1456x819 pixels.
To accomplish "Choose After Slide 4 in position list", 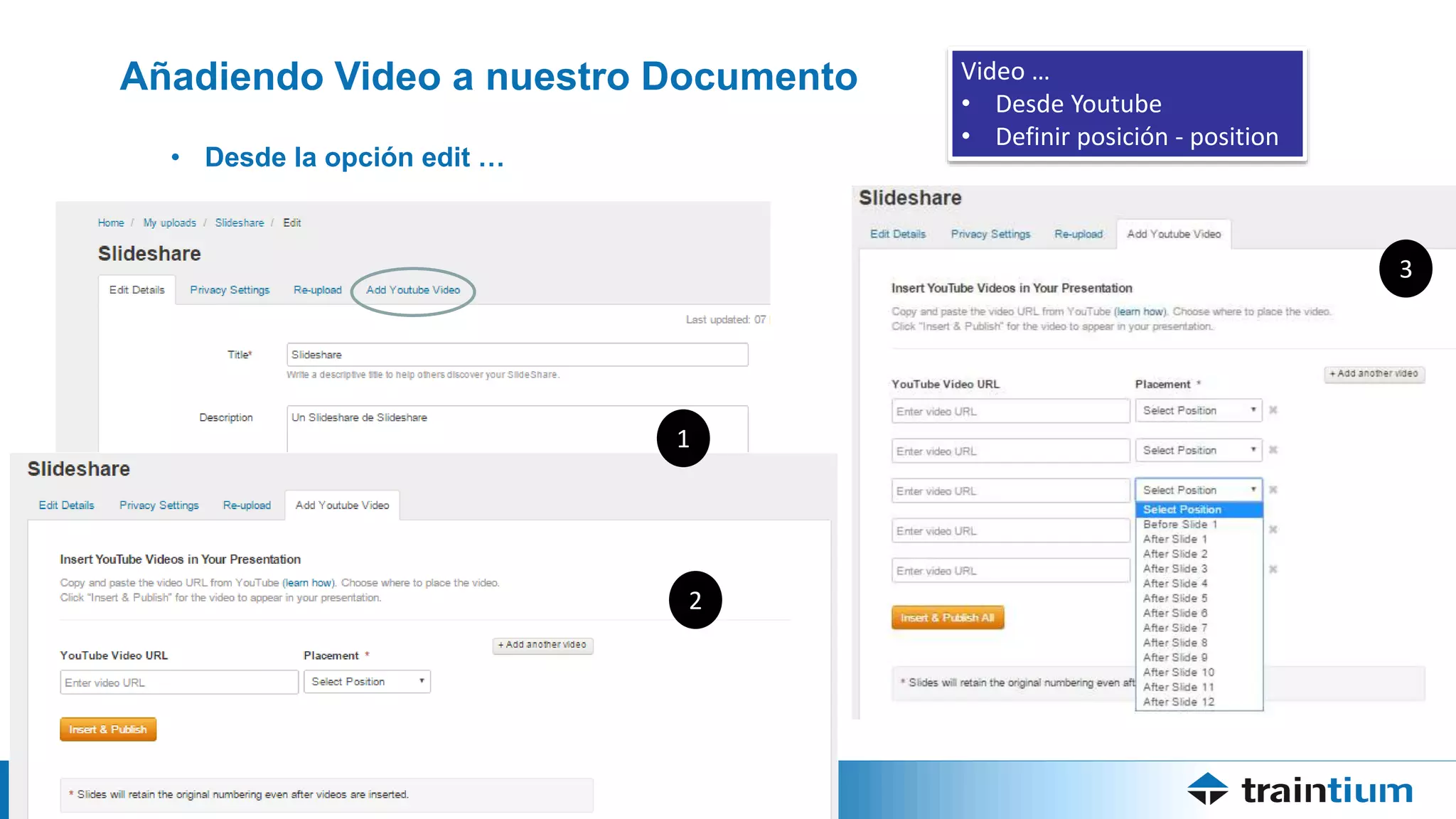I will click(x=1199, y=584).
